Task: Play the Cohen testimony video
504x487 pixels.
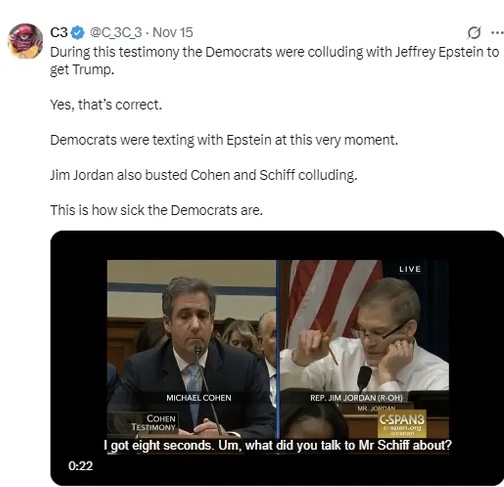Action: 277,358
